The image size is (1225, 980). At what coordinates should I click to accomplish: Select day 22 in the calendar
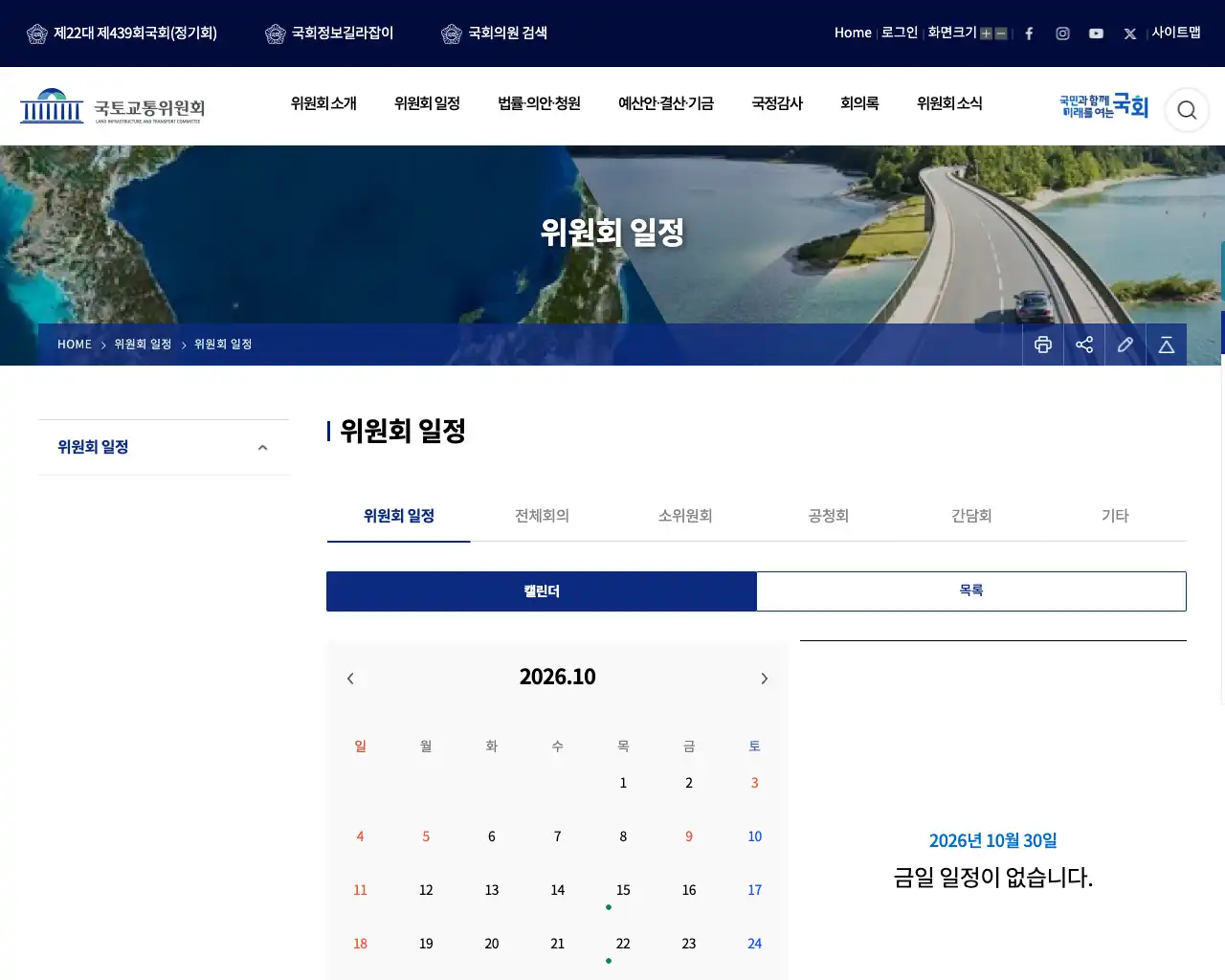click(623, 944)
